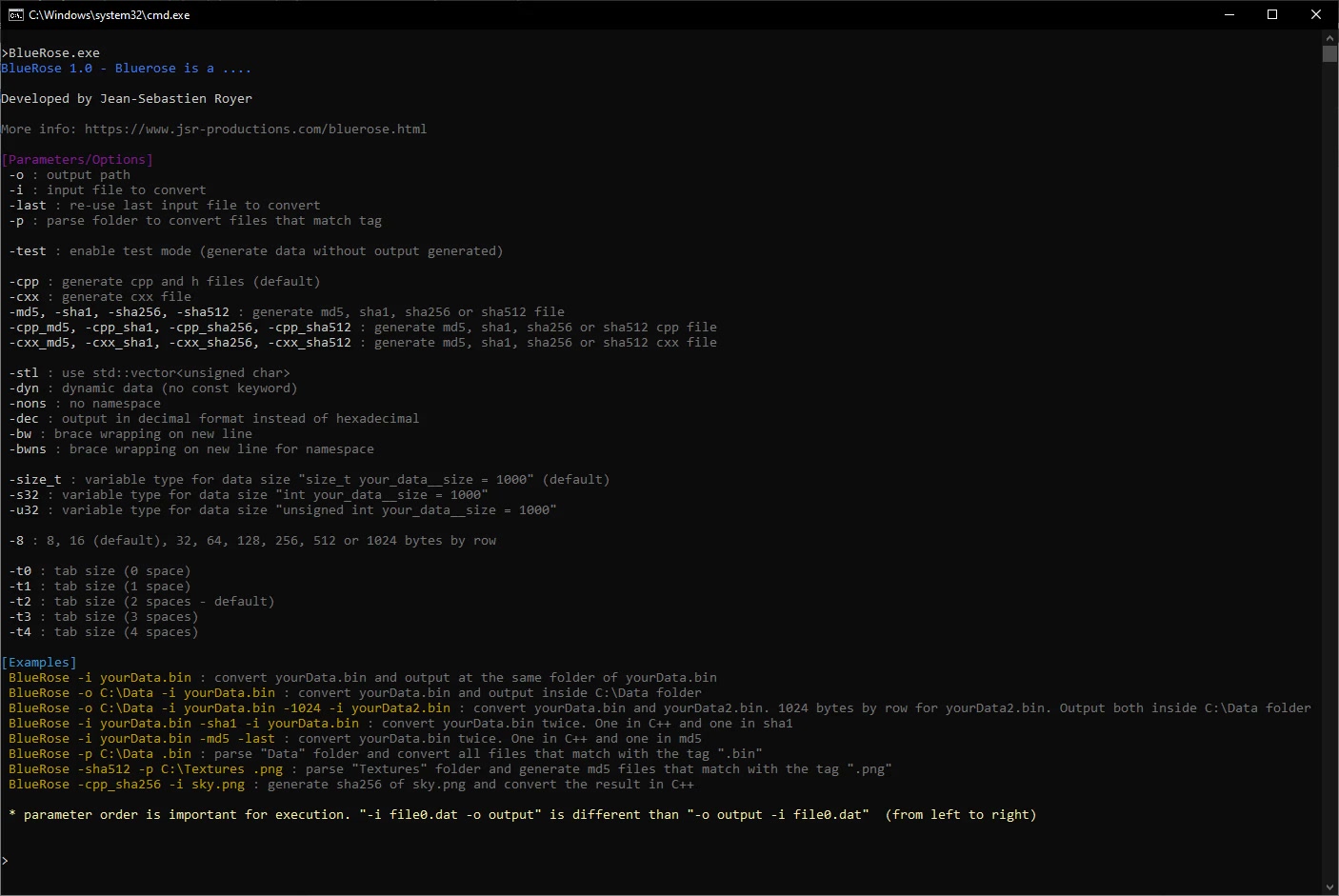The image size is (1339, 896).
Task: Click the [Parameters/Options] header text
Action: (77, 159)
